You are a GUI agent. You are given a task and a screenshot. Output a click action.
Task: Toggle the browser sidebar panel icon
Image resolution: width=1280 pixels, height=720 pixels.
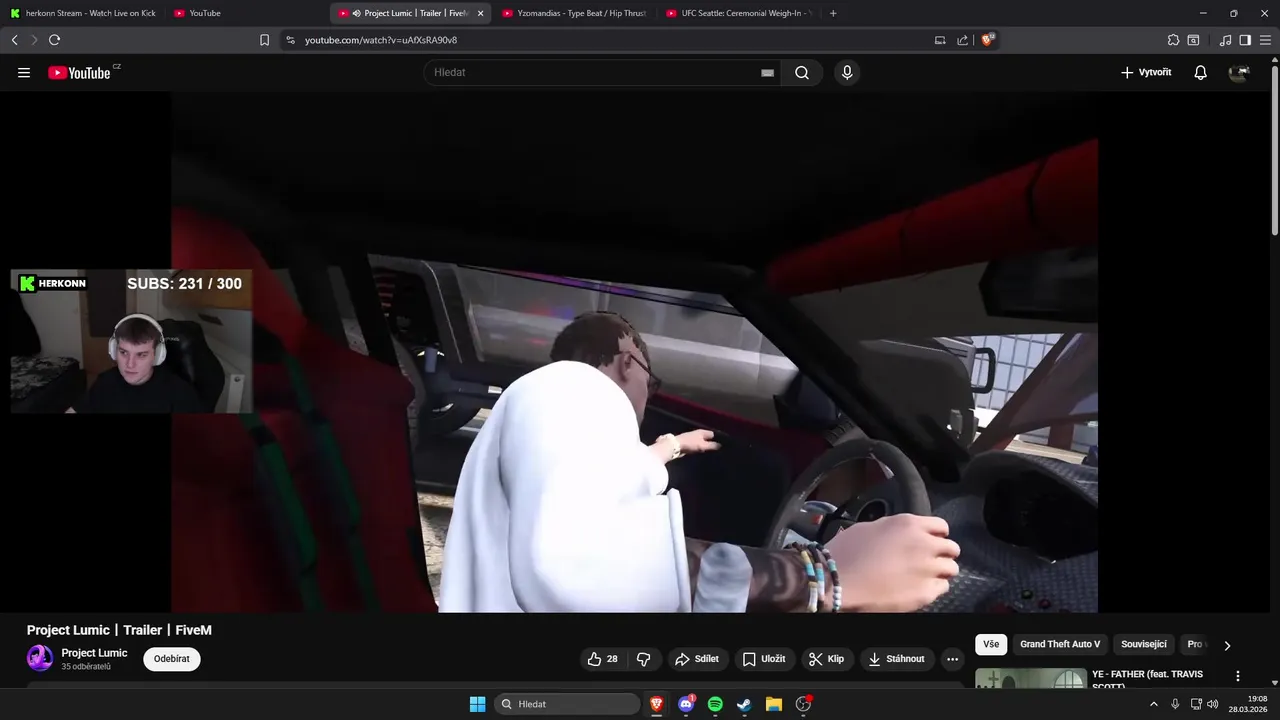pyautogui.click(x=1245, y=40)
